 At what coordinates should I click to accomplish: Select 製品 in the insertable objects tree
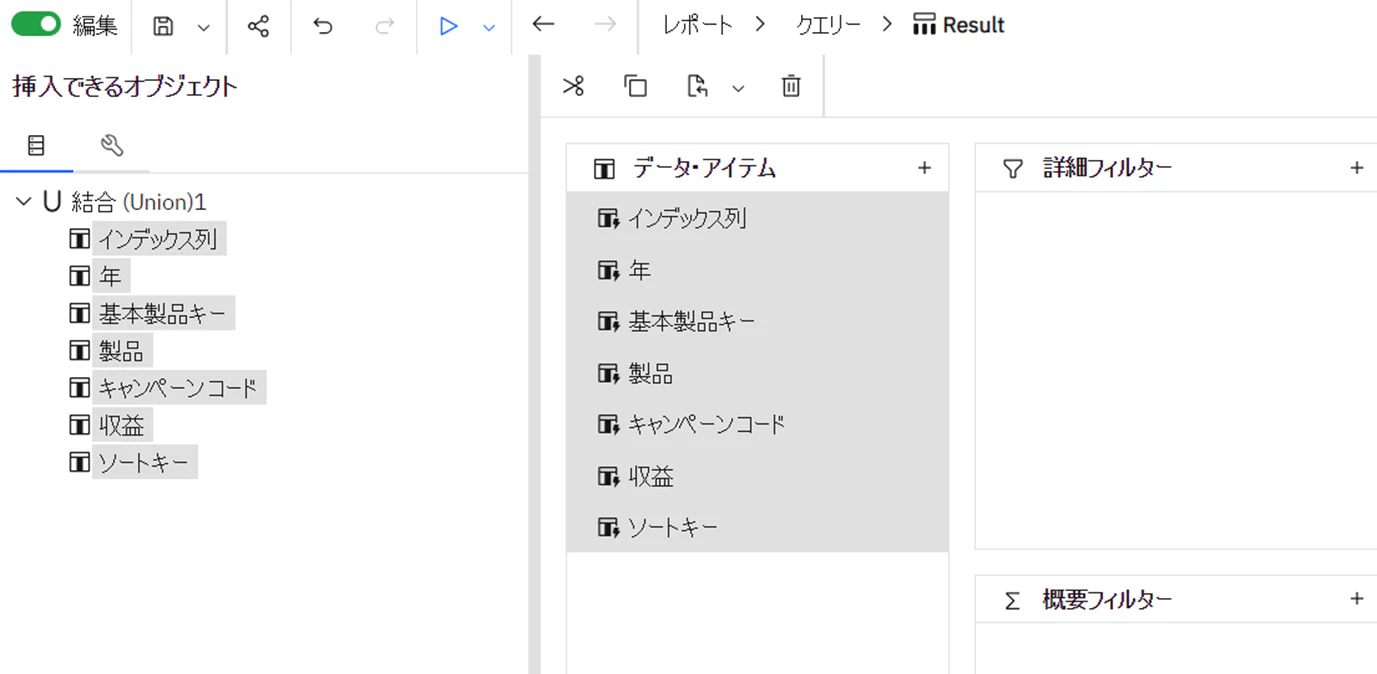pyautogui.click(x=122, y=351)
